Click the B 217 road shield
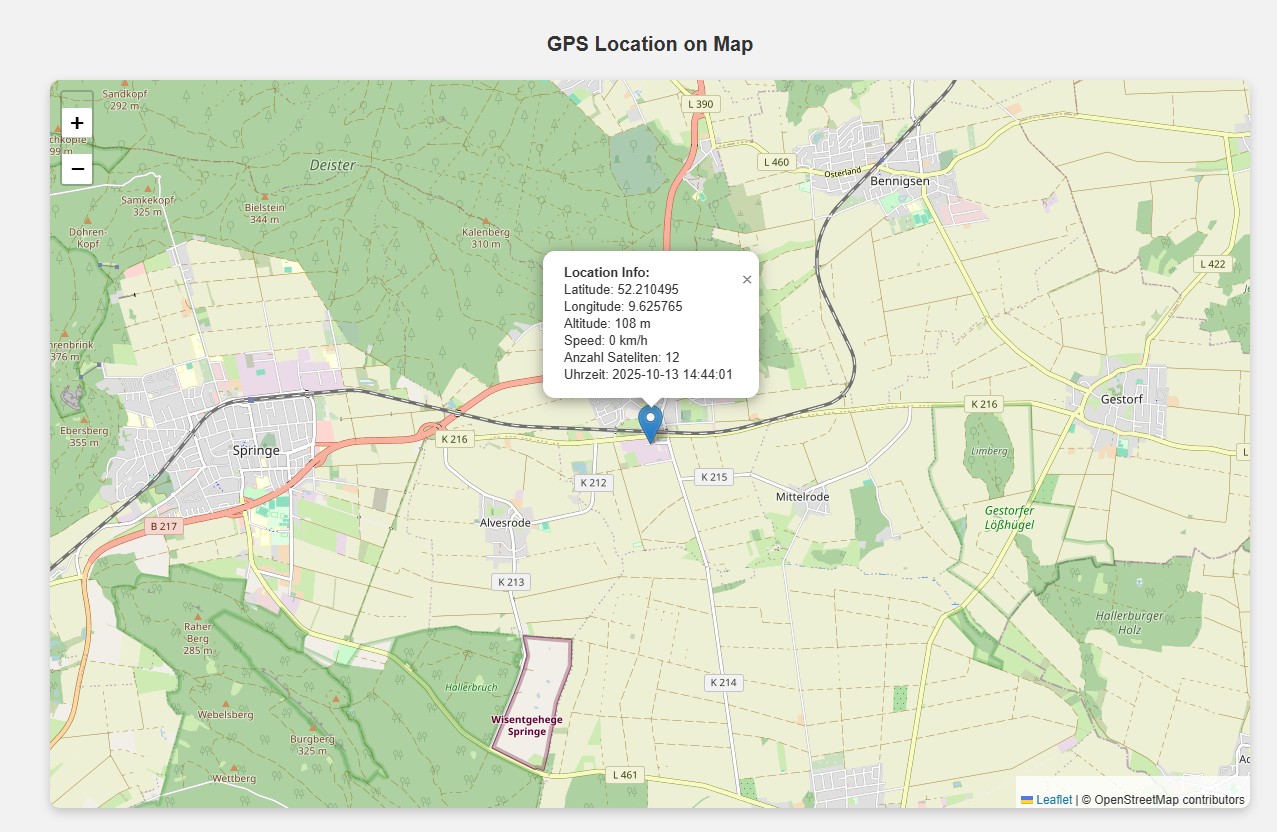The width and height of the screenshot is (1277, 832). pos(161,526)
